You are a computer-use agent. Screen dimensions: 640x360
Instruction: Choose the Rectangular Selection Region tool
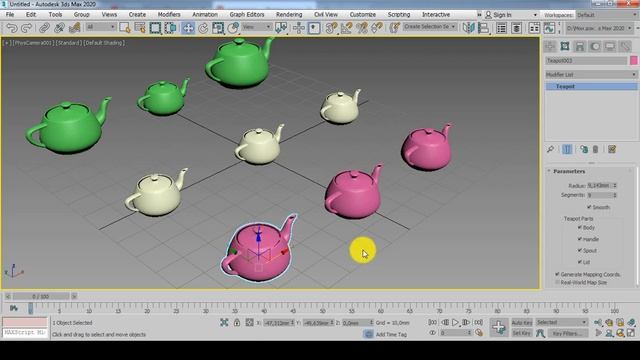coord(155,28)
